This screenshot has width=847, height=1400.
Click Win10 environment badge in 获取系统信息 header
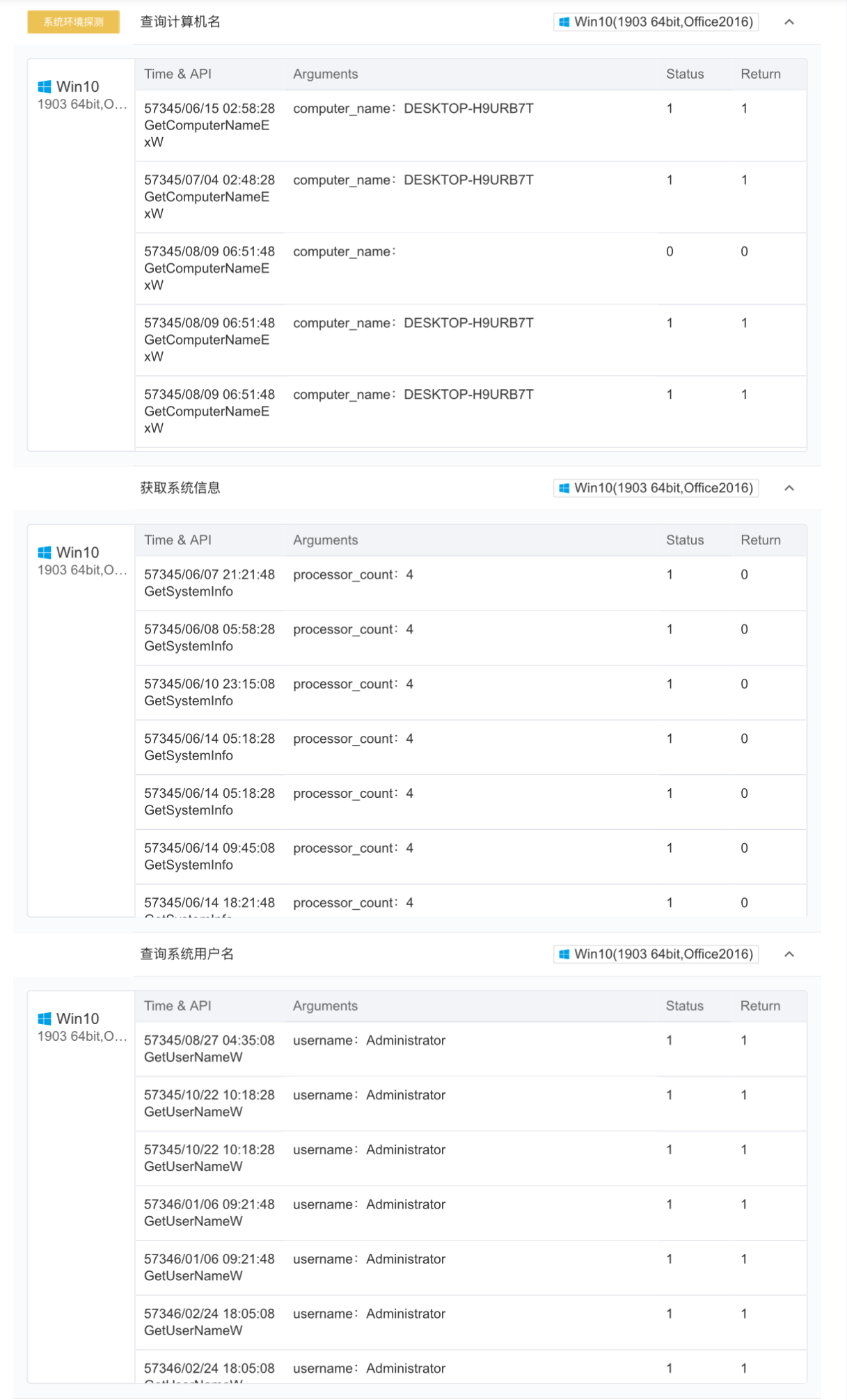pyautogui.click(x=656, y=488)
